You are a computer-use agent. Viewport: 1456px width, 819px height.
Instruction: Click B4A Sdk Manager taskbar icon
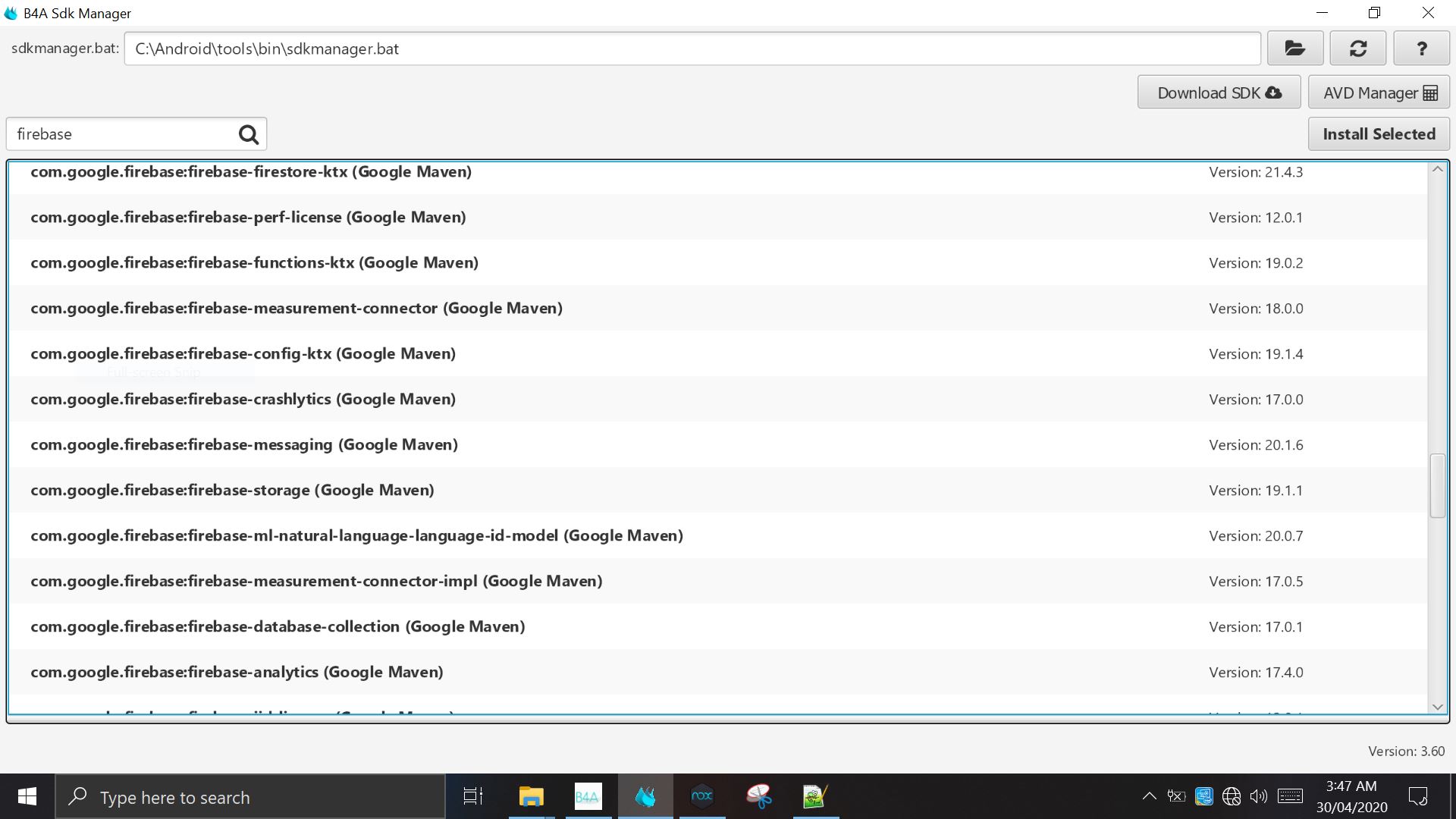[645, 796]
